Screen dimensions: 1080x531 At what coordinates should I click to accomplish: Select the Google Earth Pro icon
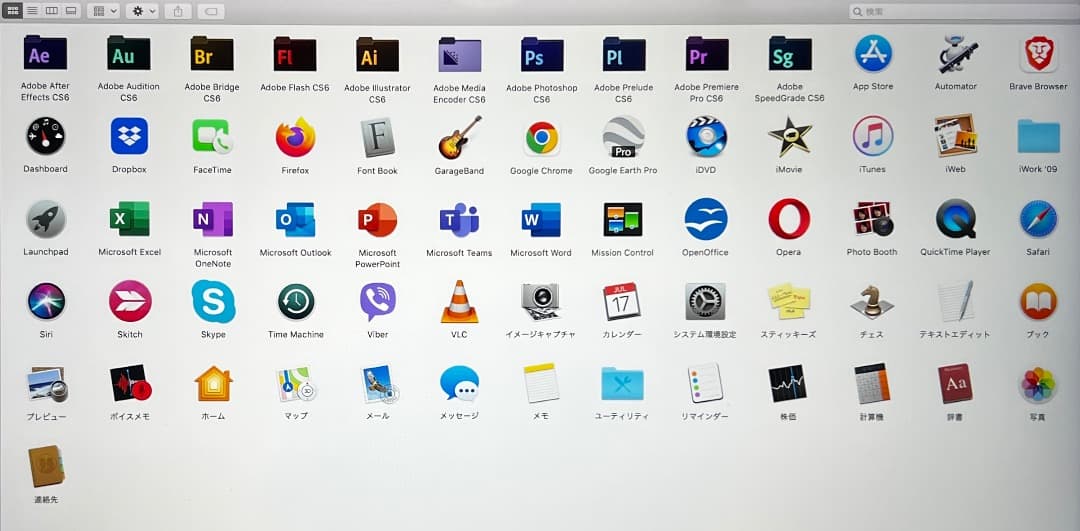623,137
